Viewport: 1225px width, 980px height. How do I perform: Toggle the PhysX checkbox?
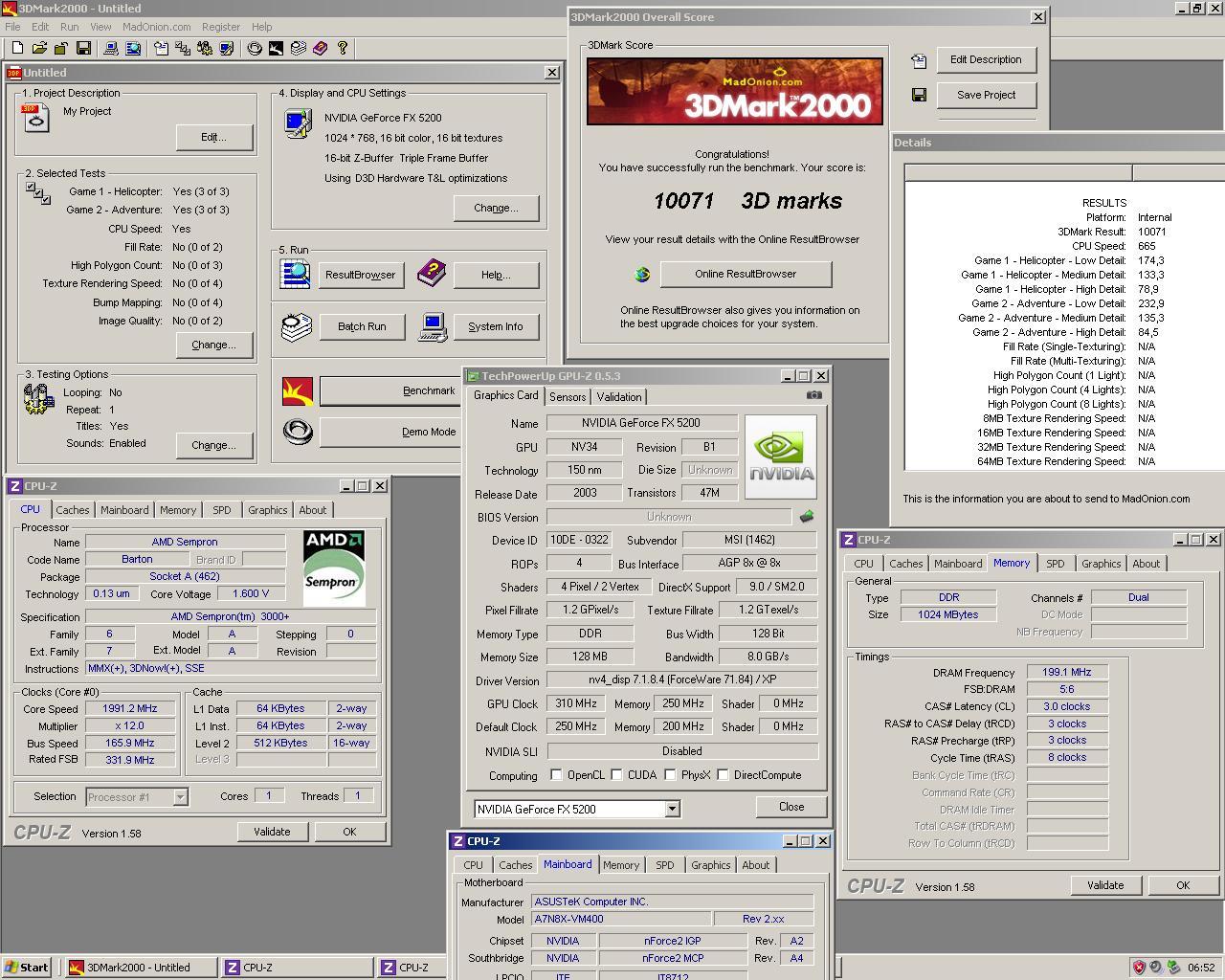click(x=670, y=775)
